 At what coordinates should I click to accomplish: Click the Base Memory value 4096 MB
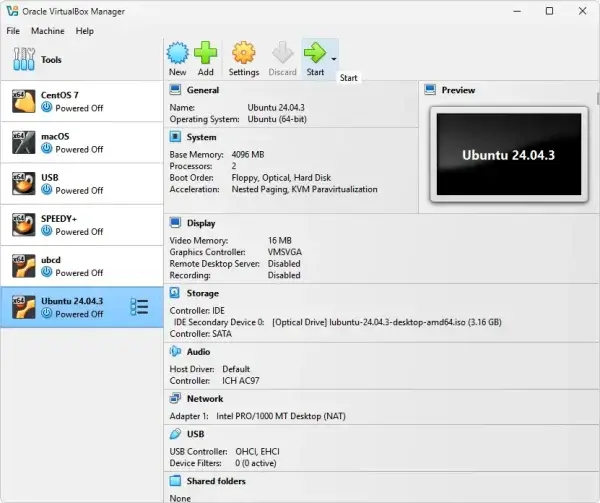click(248, 155)
